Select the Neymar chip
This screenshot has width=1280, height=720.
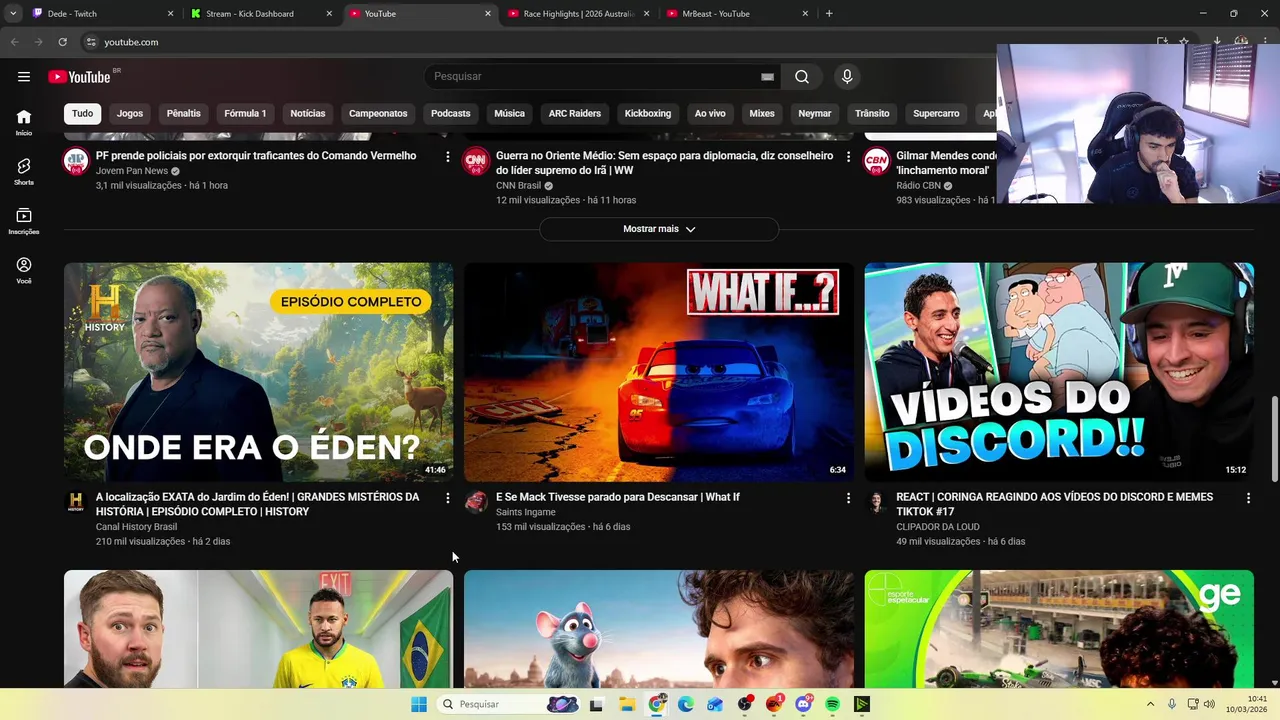(x=815, y=114)
